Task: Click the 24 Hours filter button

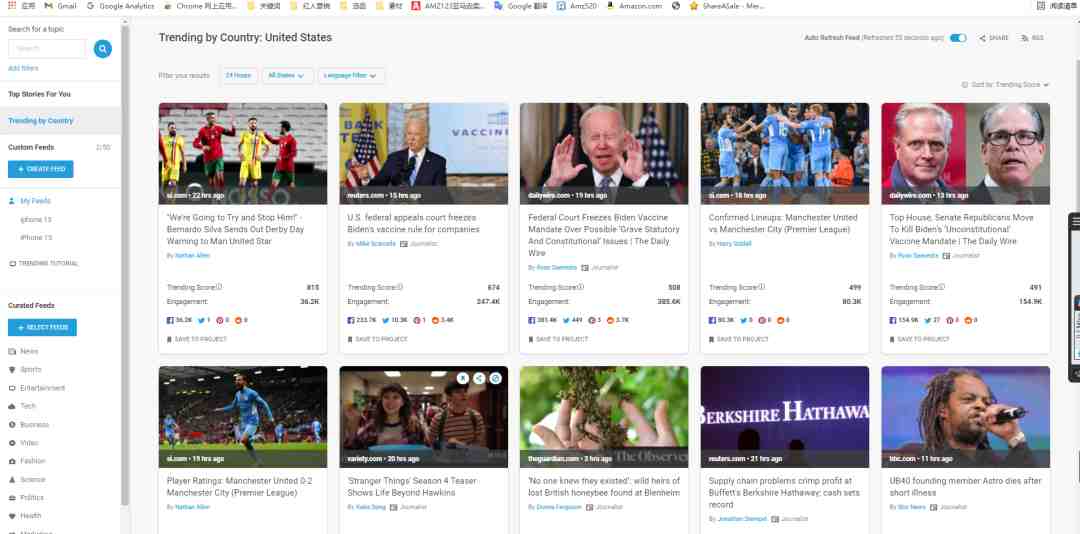Action: point(238,76)
